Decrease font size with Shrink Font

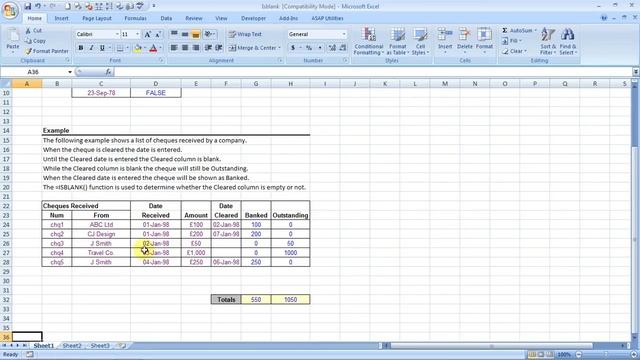(158, 34)
